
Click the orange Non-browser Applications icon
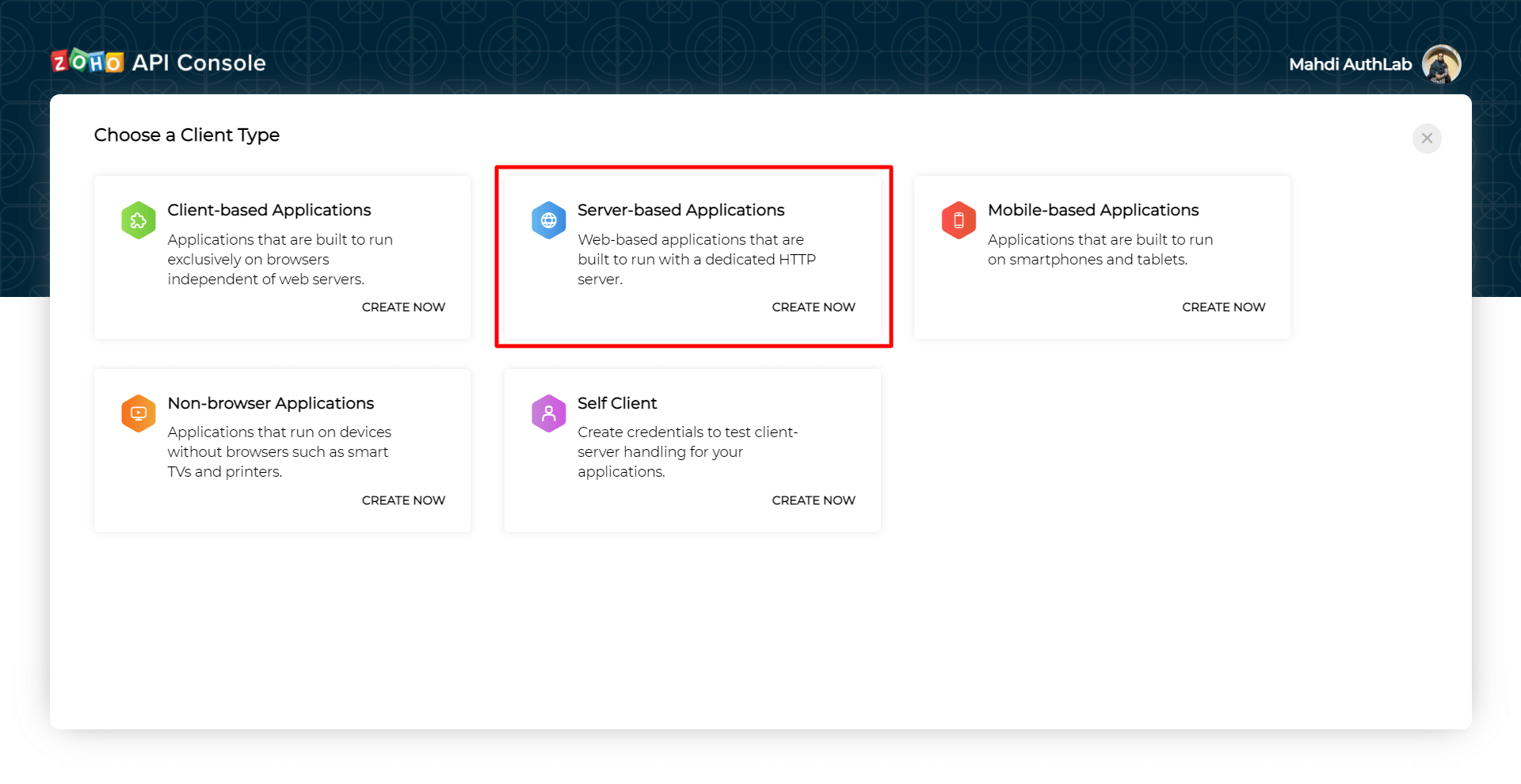tap(139, 413)
